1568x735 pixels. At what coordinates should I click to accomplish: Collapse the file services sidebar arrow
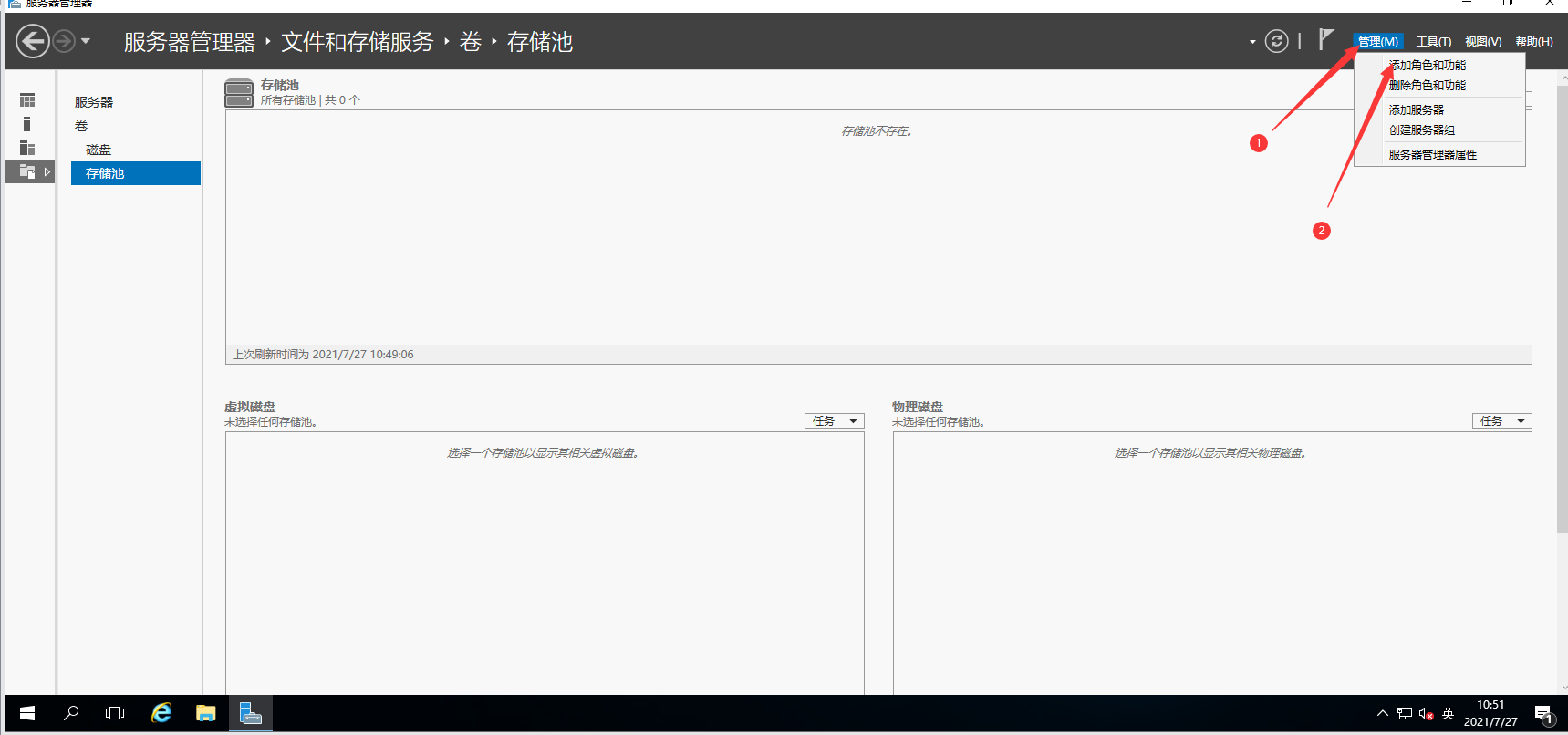point(47,171)
